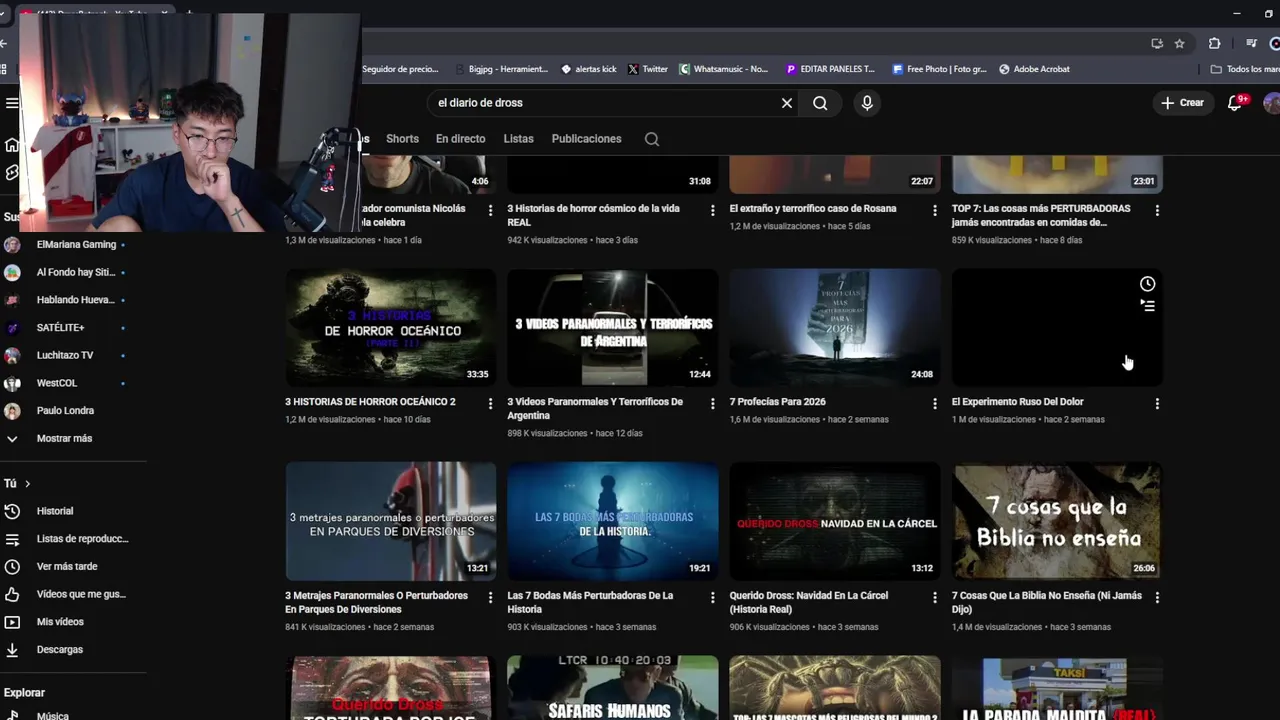Open the EDITAR PANELES T... bookmark
The height and width of the screenshot is (720, 1280).
point(830,69)
